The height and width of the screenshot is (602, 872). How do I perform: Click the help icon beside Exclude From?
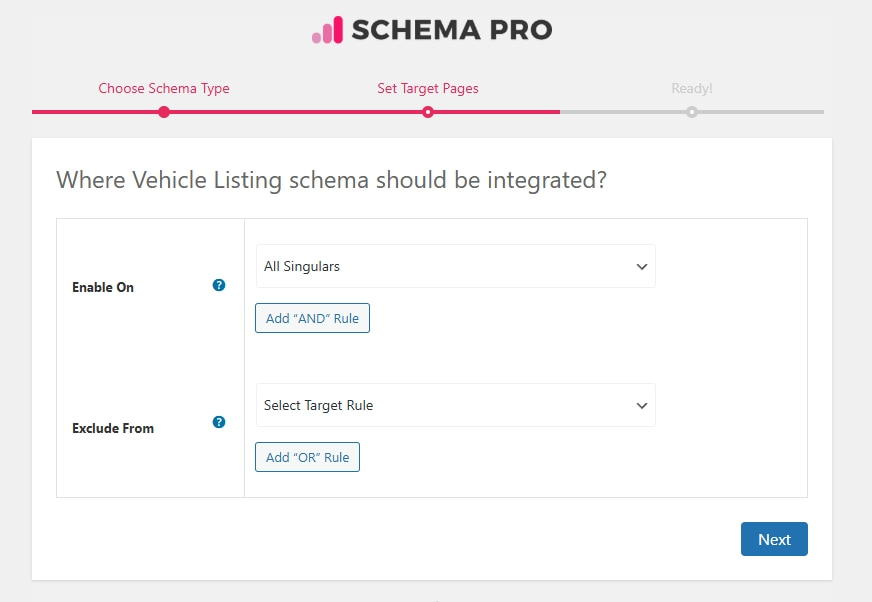218,422
